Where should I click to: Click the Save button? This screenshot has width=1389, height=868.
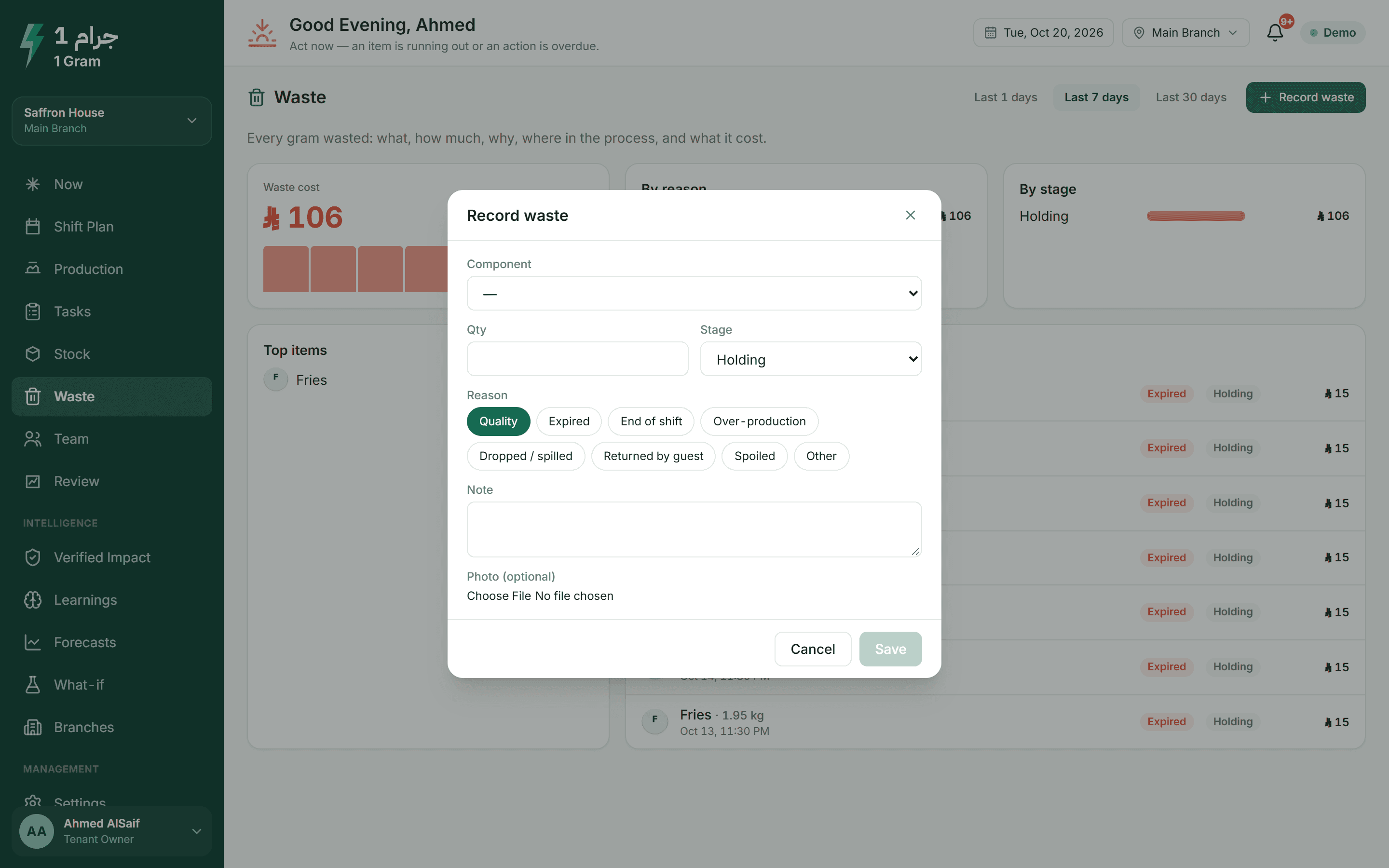[890, 649]
